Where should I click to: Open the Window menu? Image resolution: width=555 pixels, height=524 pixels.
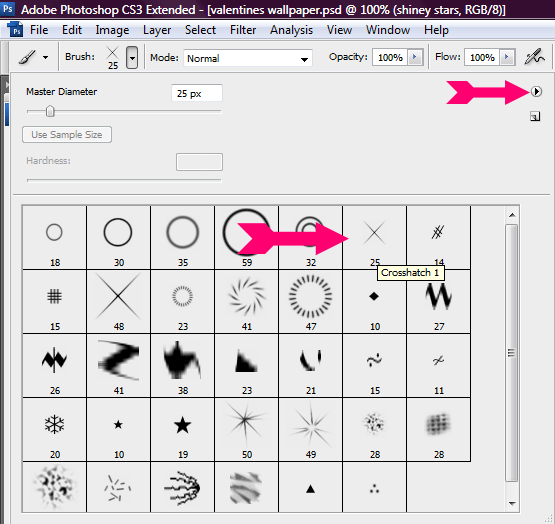pos(388,30)
